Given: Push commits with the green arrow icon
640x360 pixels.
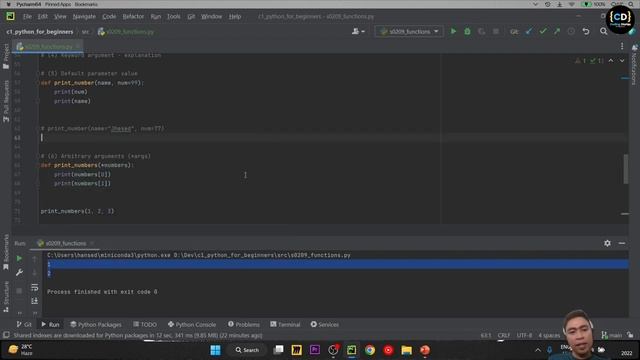Looking at the screenshot, I should pyautogui.click(x=557, y=31).
